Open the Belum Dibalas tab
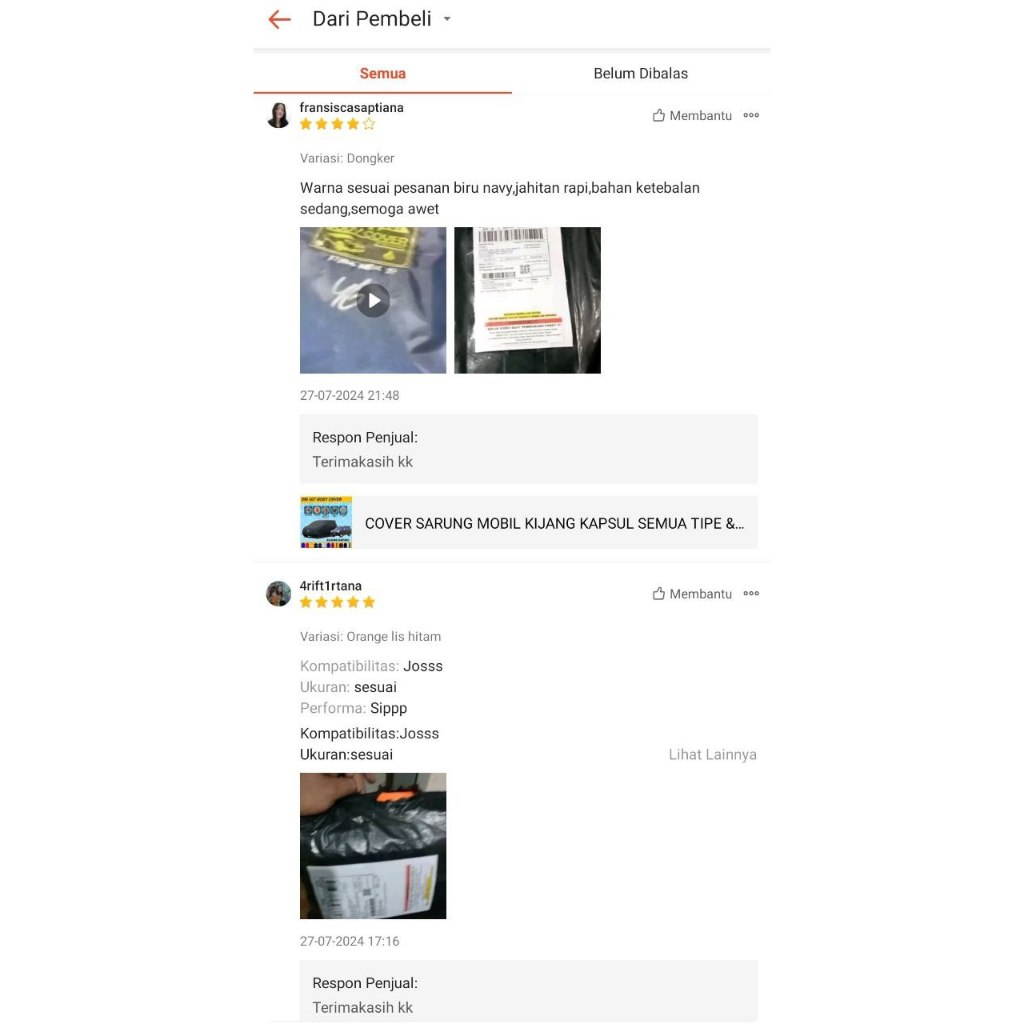This screenshot has width=1024, height=1024. (x=641, y=73)
